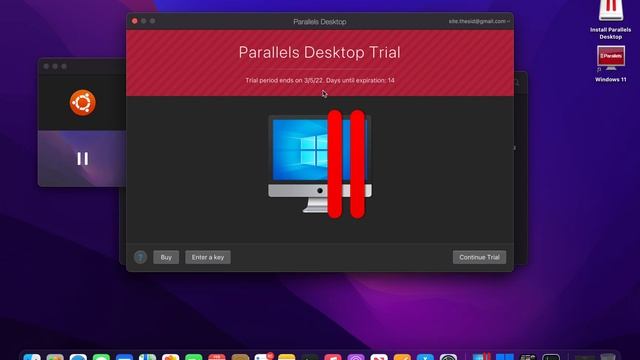Click the pause symbol on Ubuntu preview

tap(82, 159)
